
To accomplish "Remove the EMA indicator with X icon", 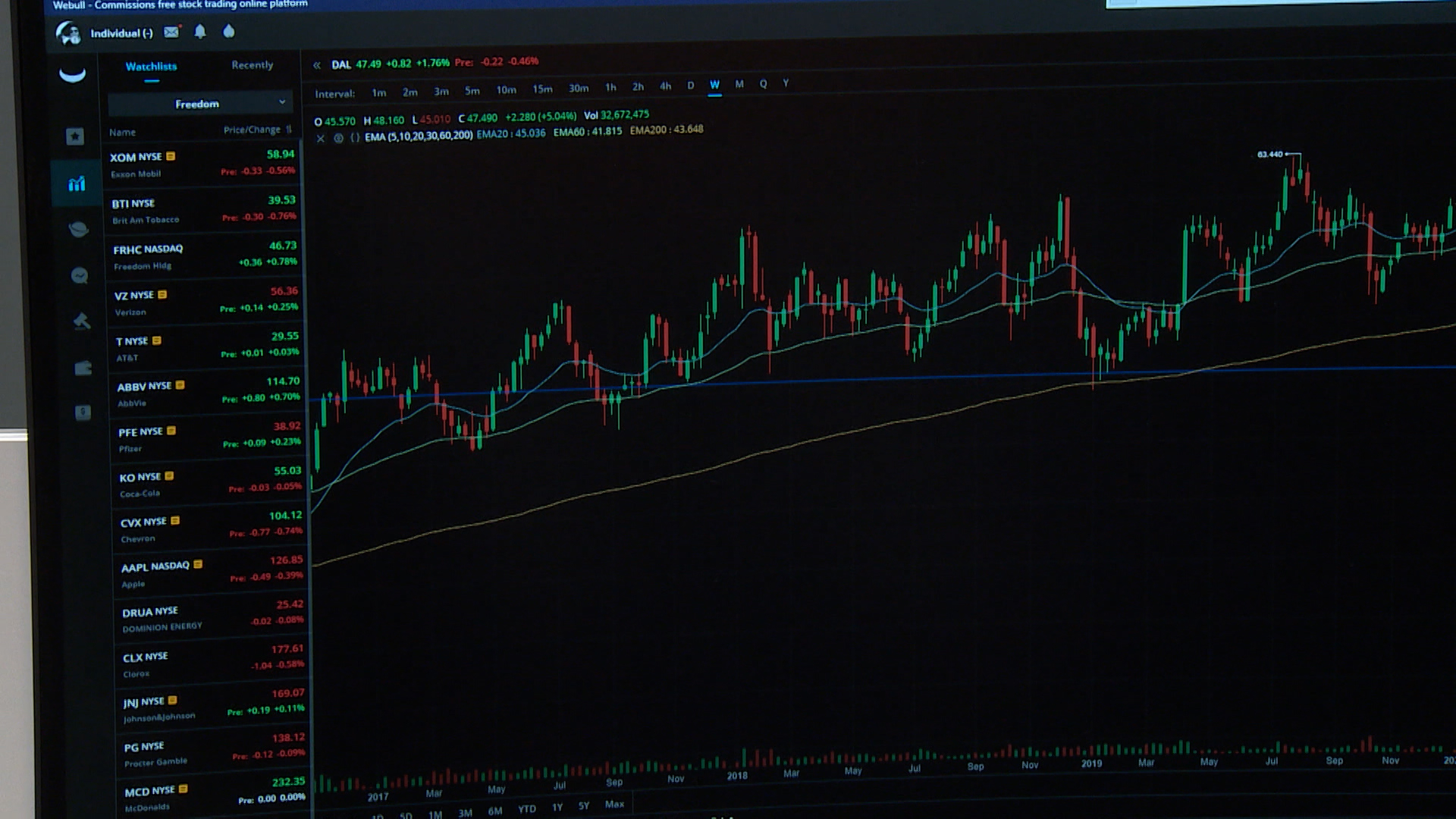I will [x=320, y=138].
